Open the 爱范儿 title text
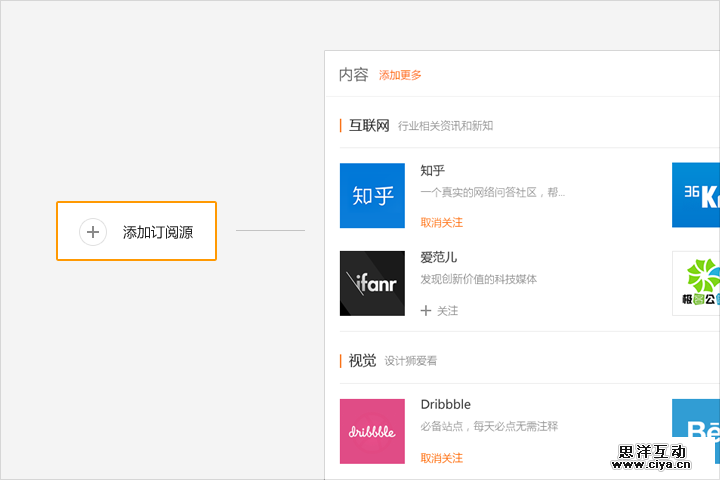The height and width of the screenshot is (480, 720). coord(438,257)
